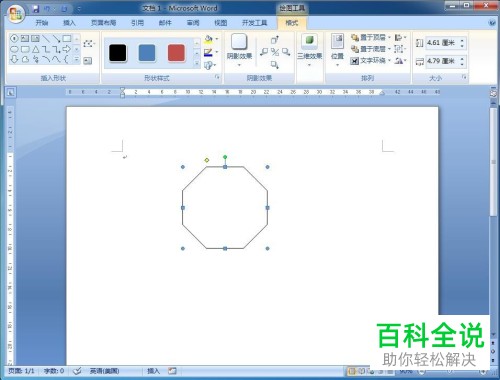
Task: Open the 邮件 (Mailings) tab
Action: [x=165, y=23]
